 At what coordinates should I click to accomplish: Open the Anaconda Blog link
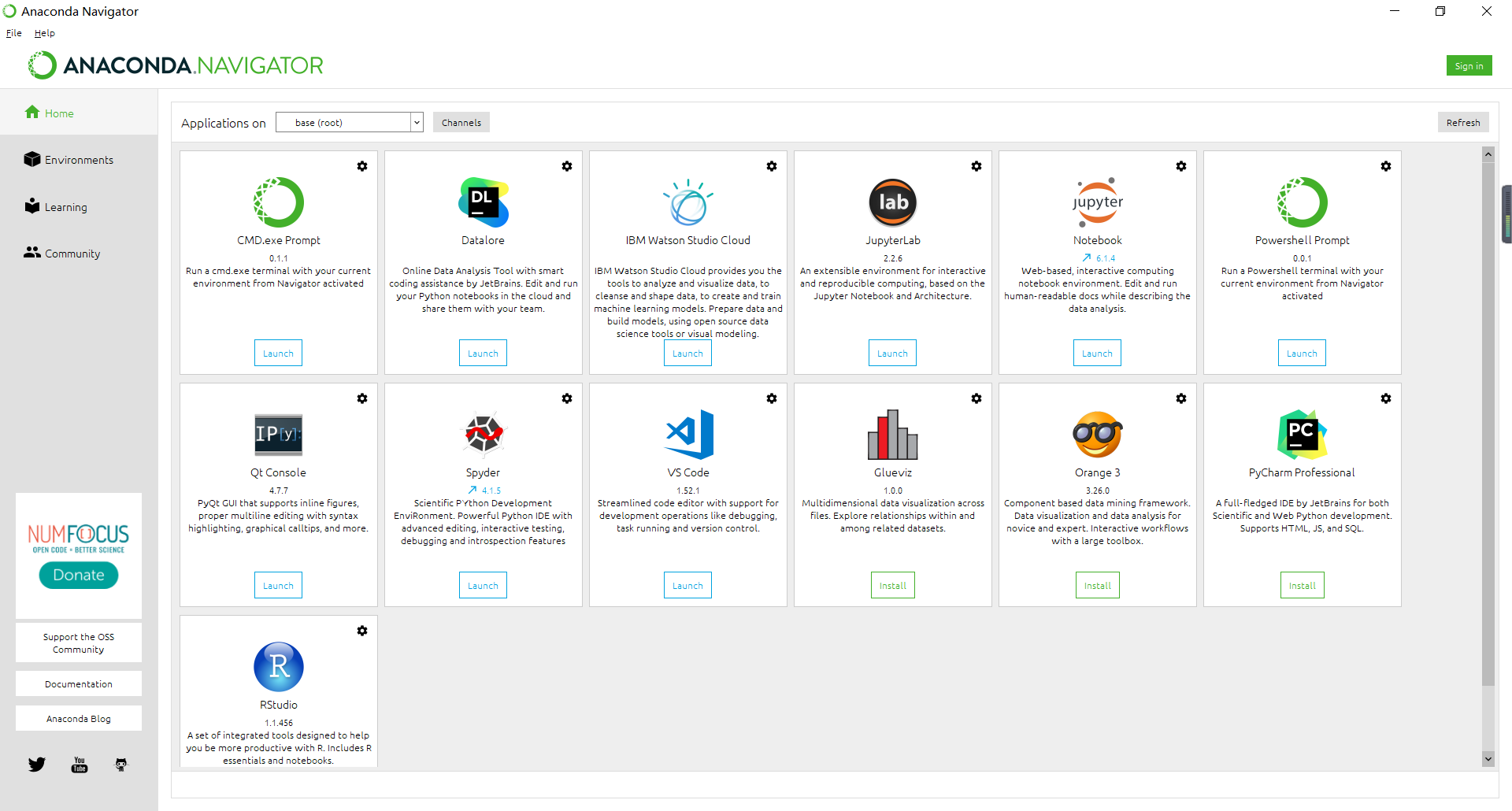(79, 718)
